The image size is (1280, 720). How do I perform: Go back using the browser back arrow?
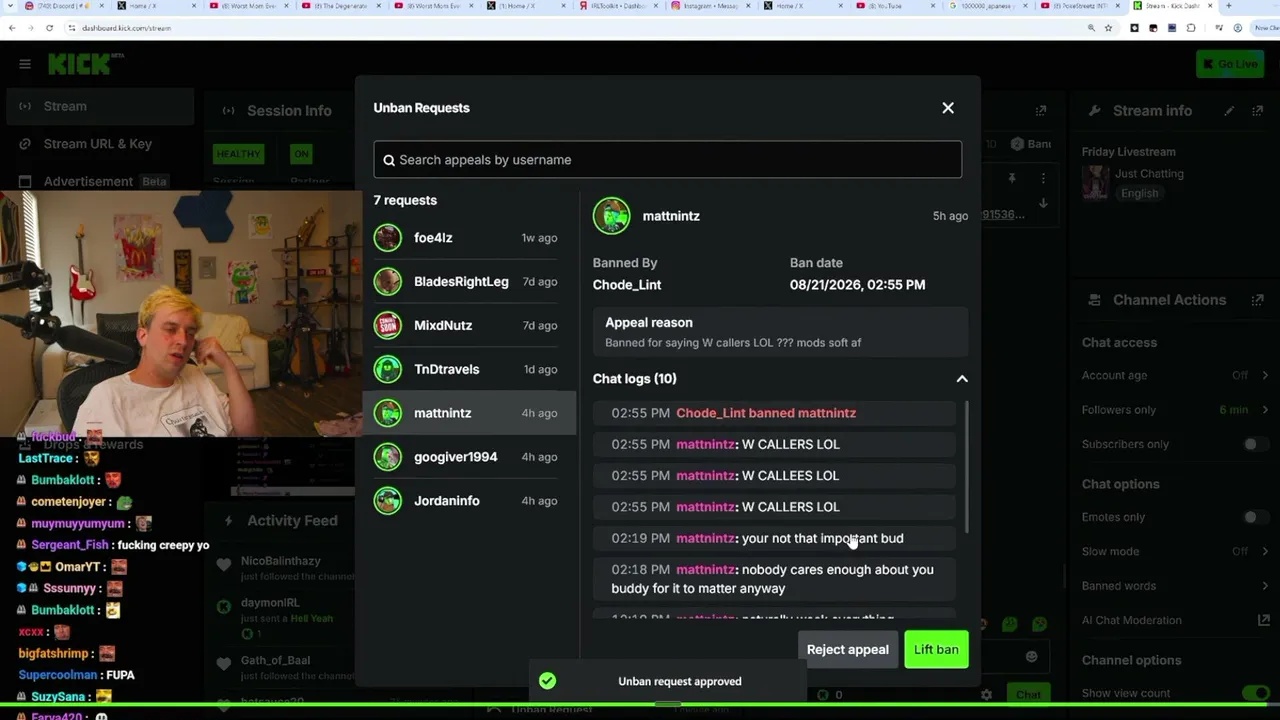point(12,28)
